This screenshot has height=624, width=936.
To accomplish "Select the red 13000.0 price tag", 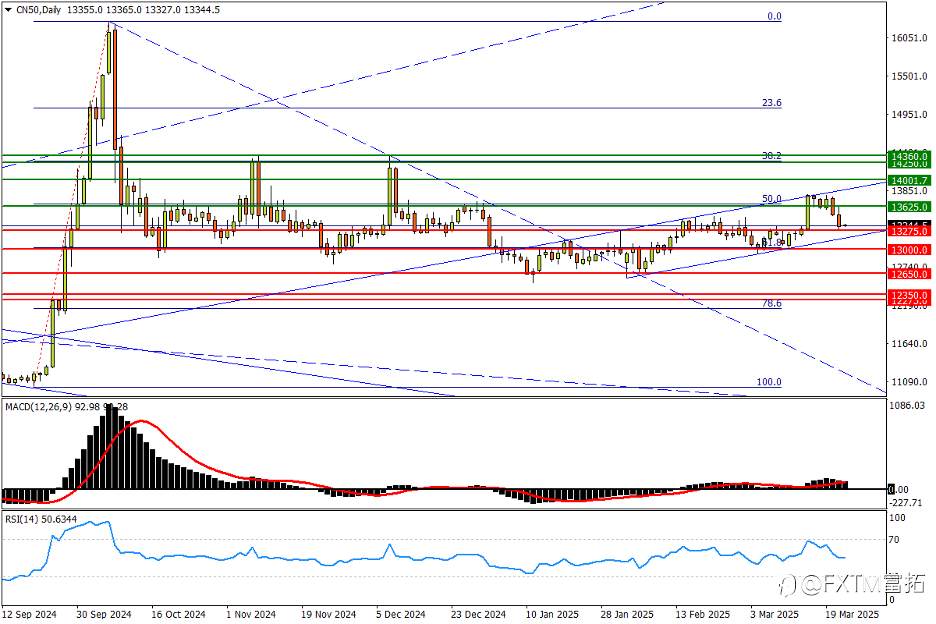I will pyautogui.click(x=909, y=250).
